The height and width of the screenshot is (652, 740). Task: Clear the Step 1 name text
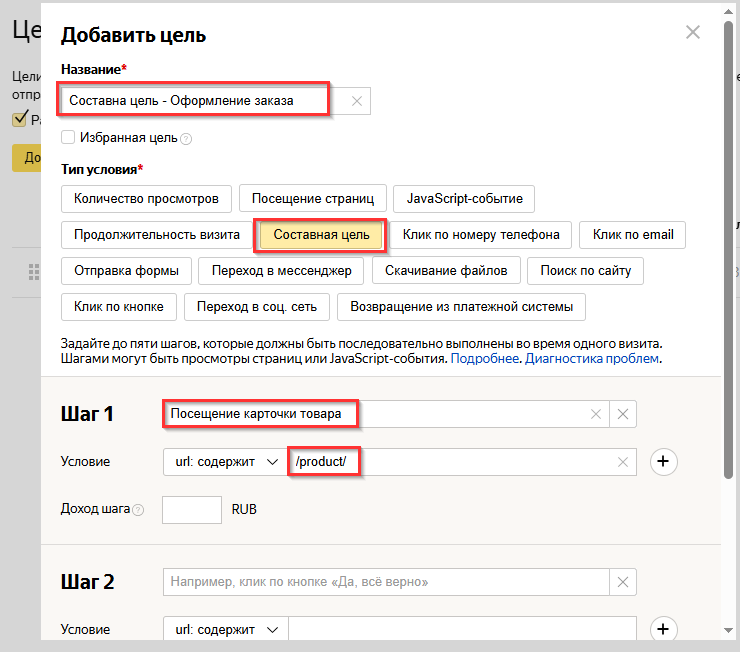[596, 413]
